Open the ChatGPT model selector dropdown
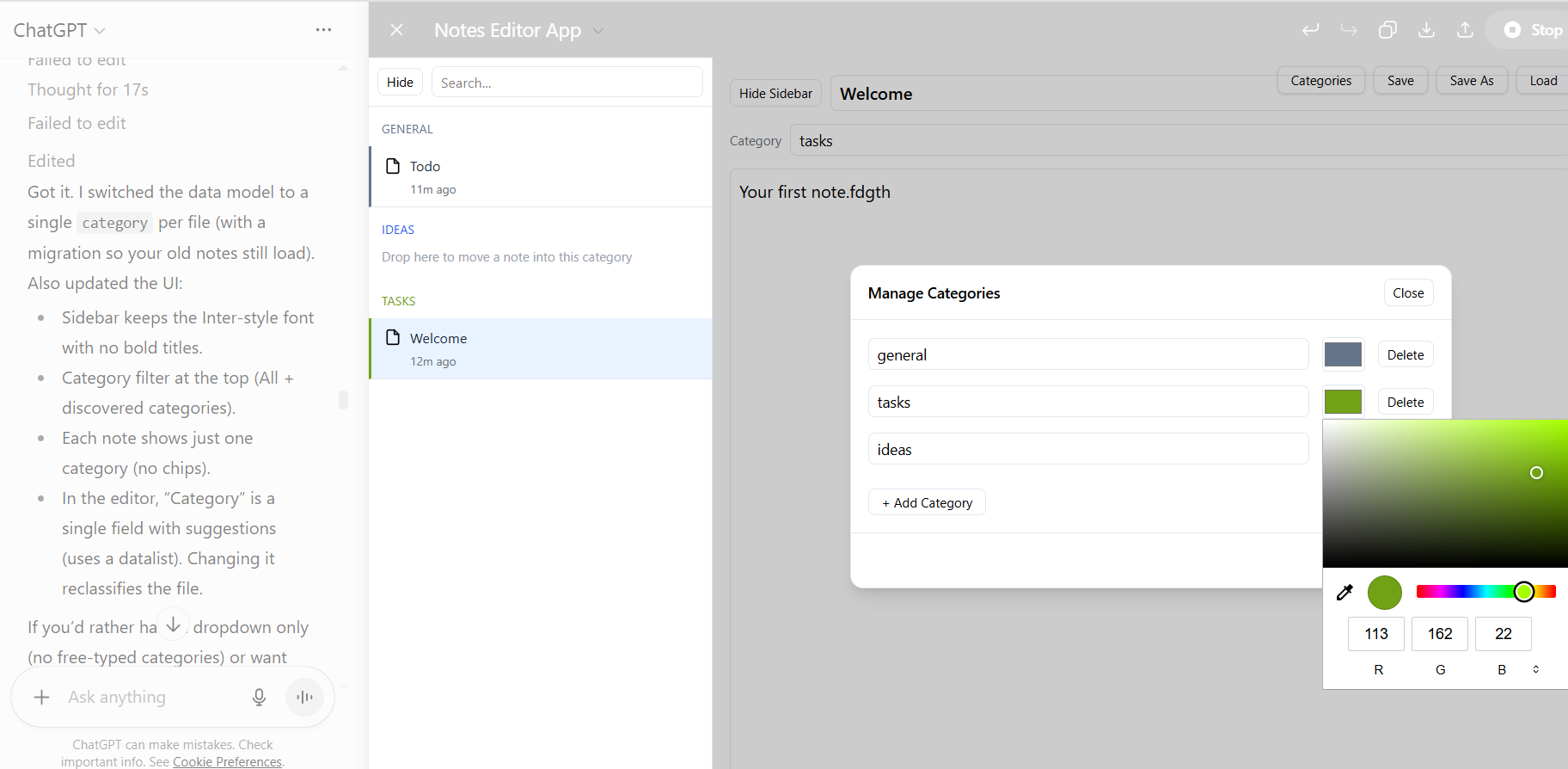The image size is (1568, 769). 59,30
